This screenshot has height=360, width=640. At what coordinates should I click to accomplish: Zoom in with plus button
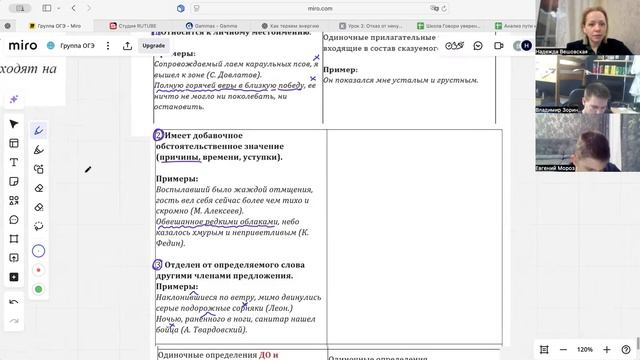(607, 349)
